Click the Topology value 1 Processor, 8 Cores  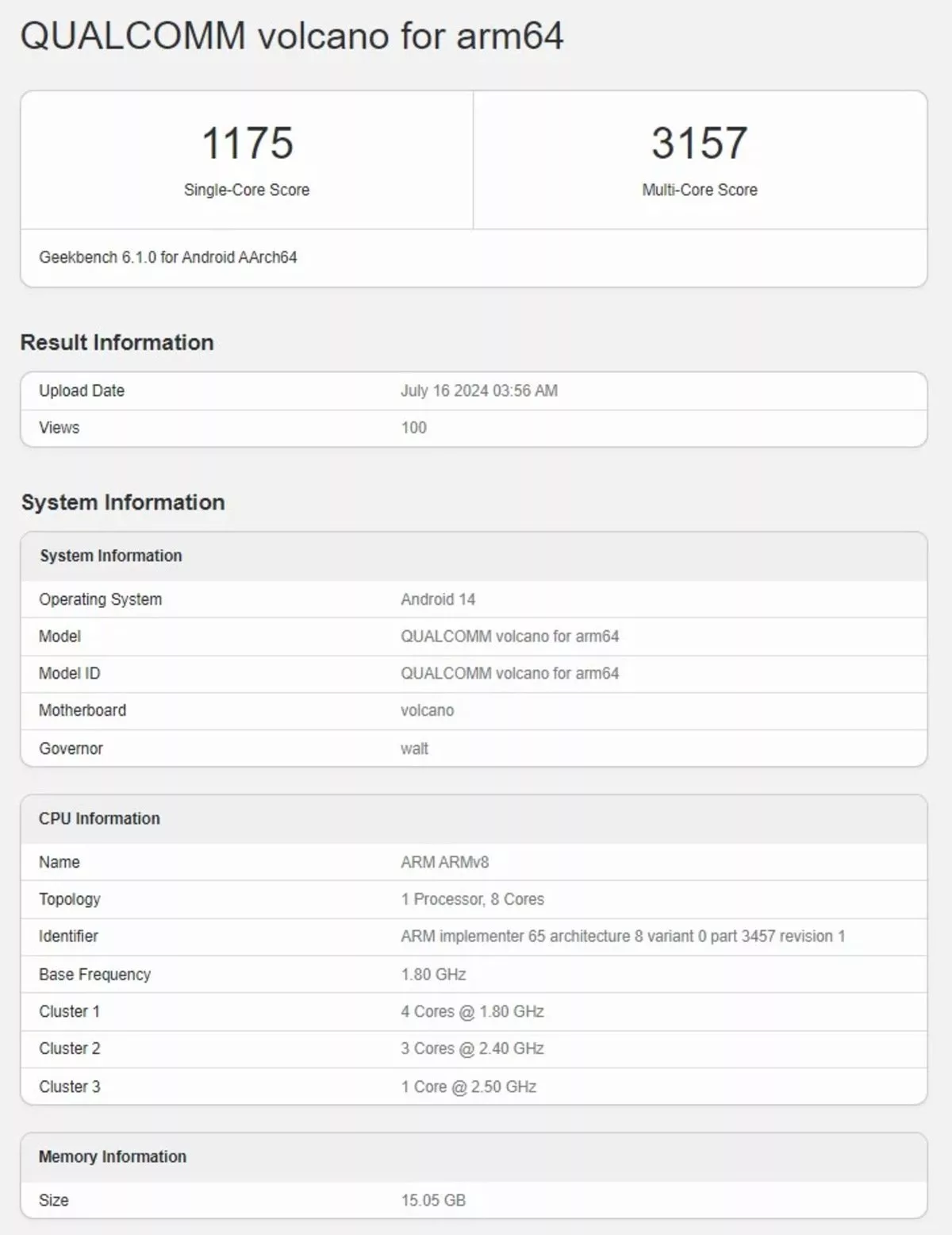[473, 899]
